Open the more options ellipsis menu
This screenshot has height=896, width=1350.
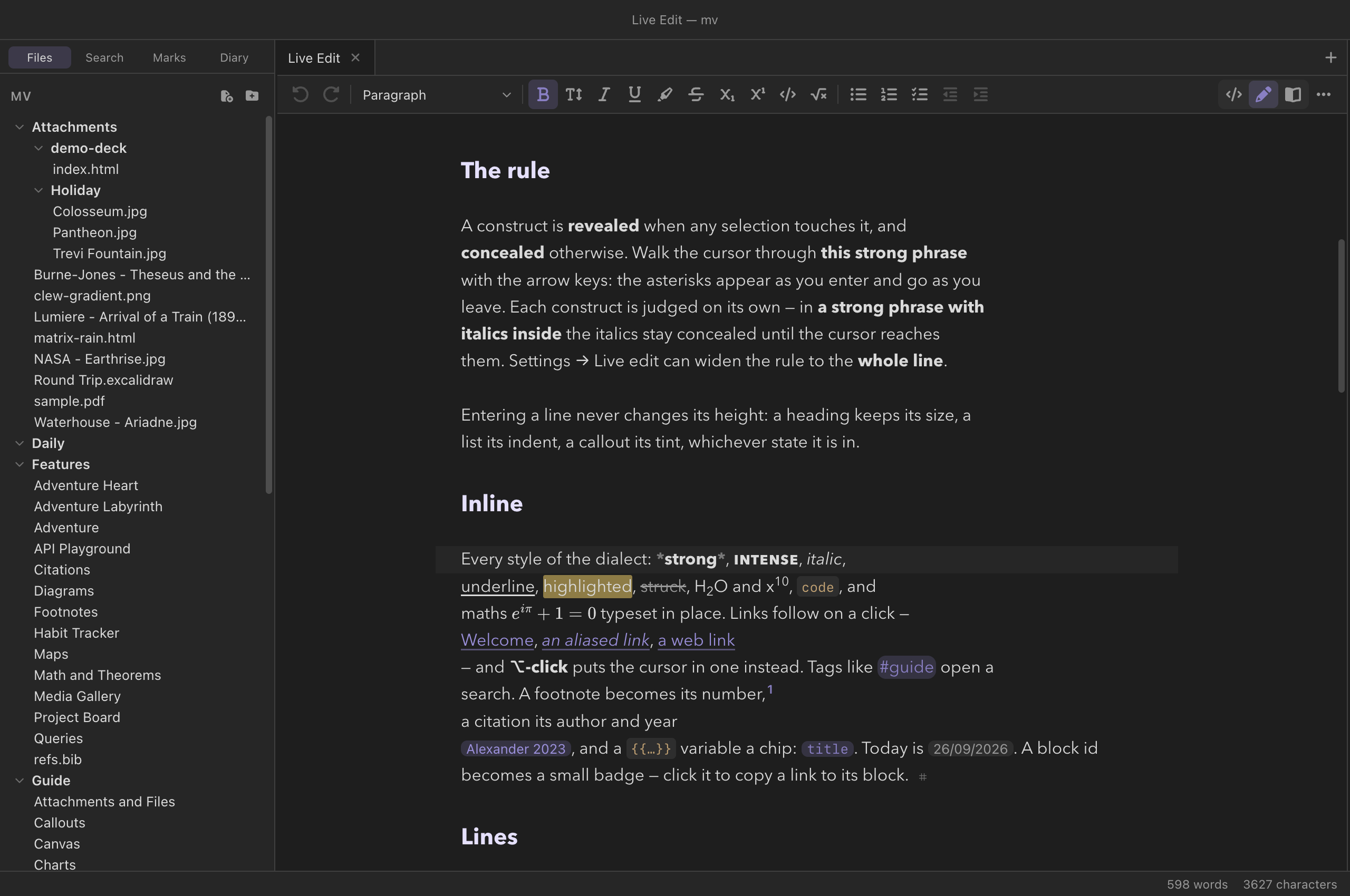click(1323, 94)
